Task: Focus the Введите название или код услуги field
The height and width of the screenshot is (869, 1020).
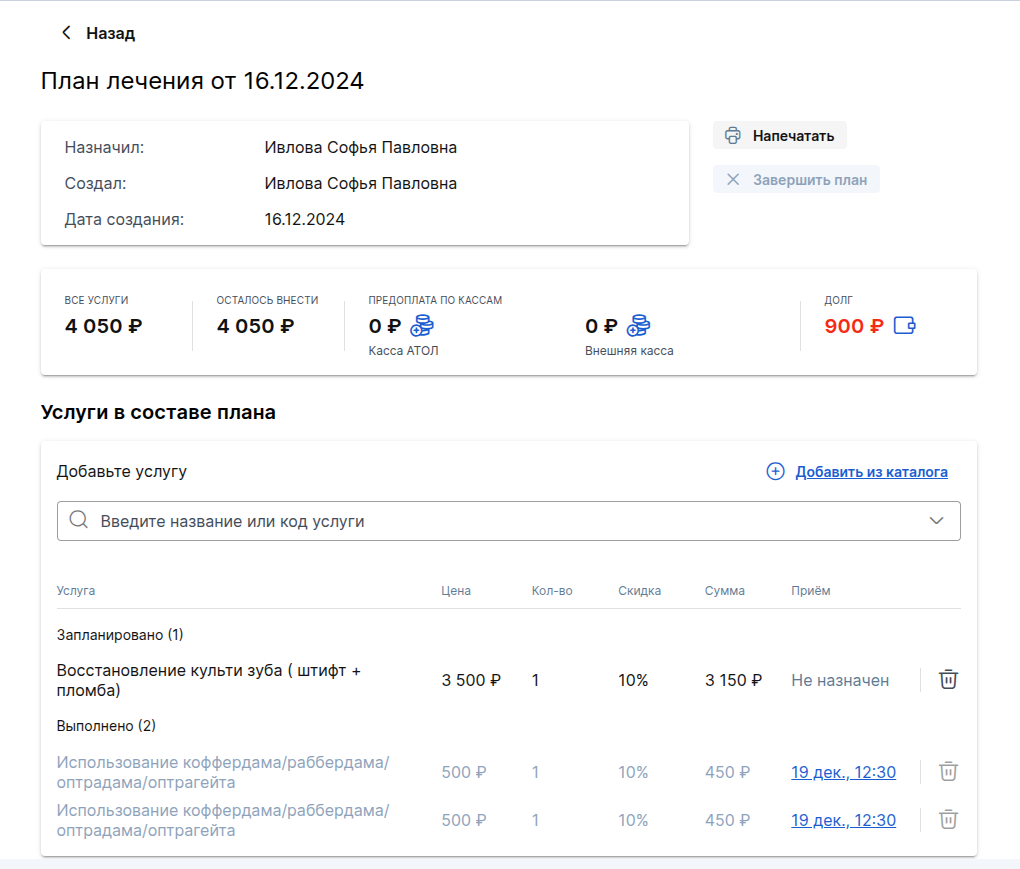Action: [x=509, y=521]
